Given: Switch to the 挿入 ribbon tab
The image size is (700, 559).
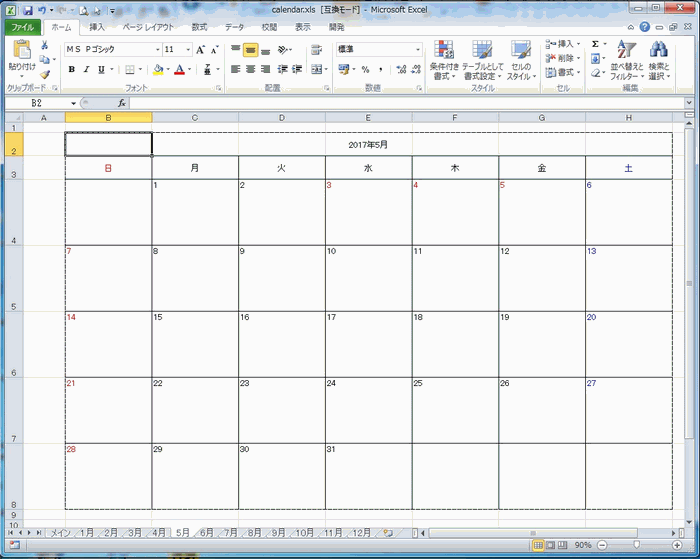Looking at the screenshot, I should [x=97, y=27].
